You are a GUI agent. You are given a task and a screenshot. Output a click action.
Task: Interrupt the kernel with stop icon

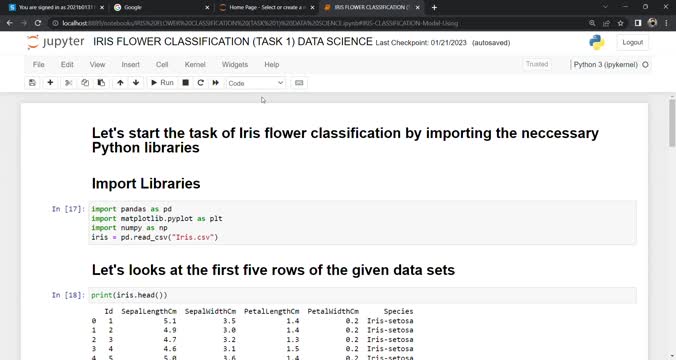185,83
